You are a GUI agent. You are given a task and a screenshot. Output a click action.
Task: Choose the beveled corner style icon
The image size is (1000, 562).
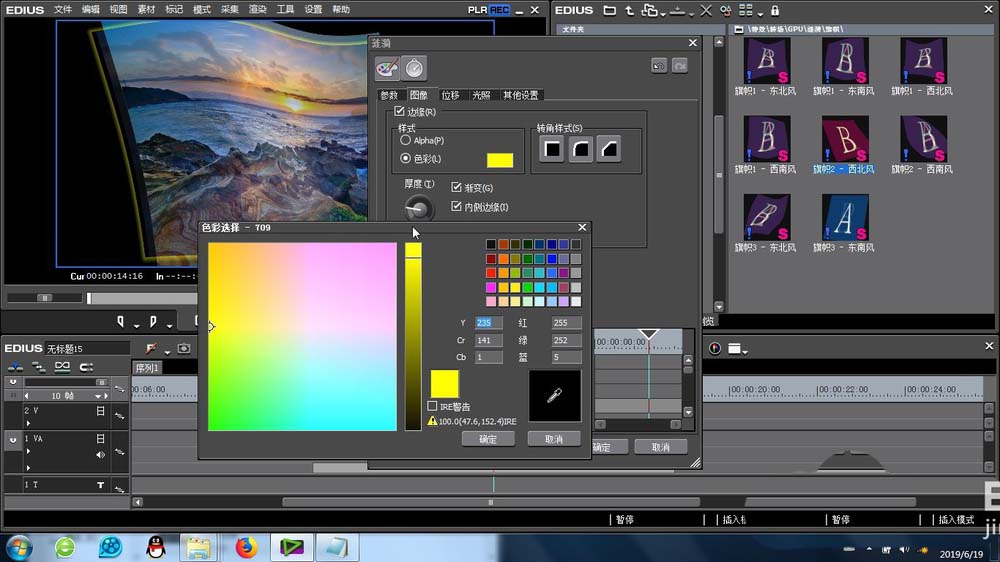point(608,150)
